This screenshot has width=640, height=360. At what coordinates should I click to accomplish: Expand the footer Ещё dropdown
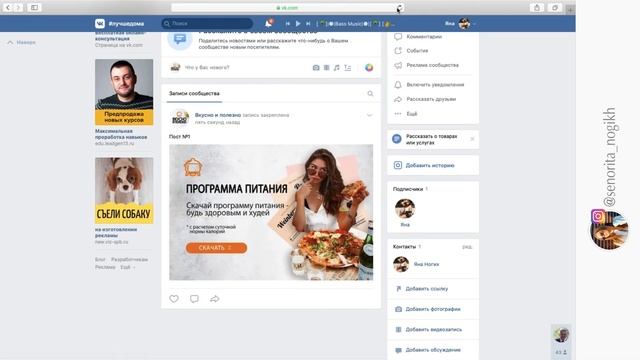click(127, 267)
